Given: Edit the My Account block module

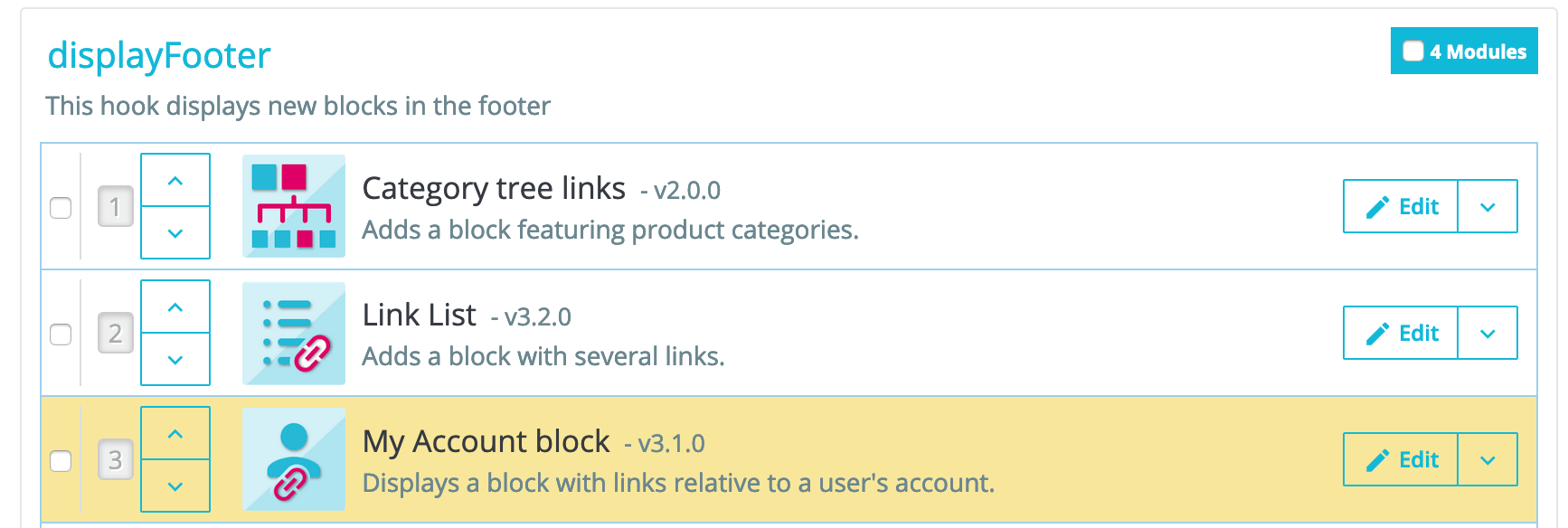Looking at the screenshot, I should click(1401, 459).
